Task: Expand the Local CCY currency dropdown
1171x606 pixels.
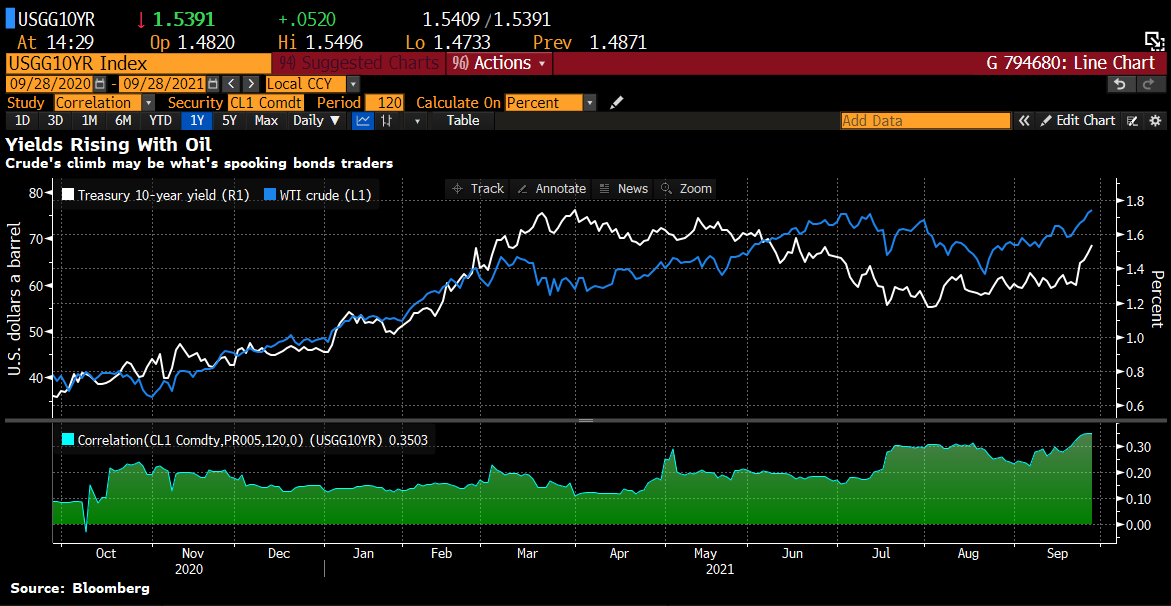Action: (353, 85)
